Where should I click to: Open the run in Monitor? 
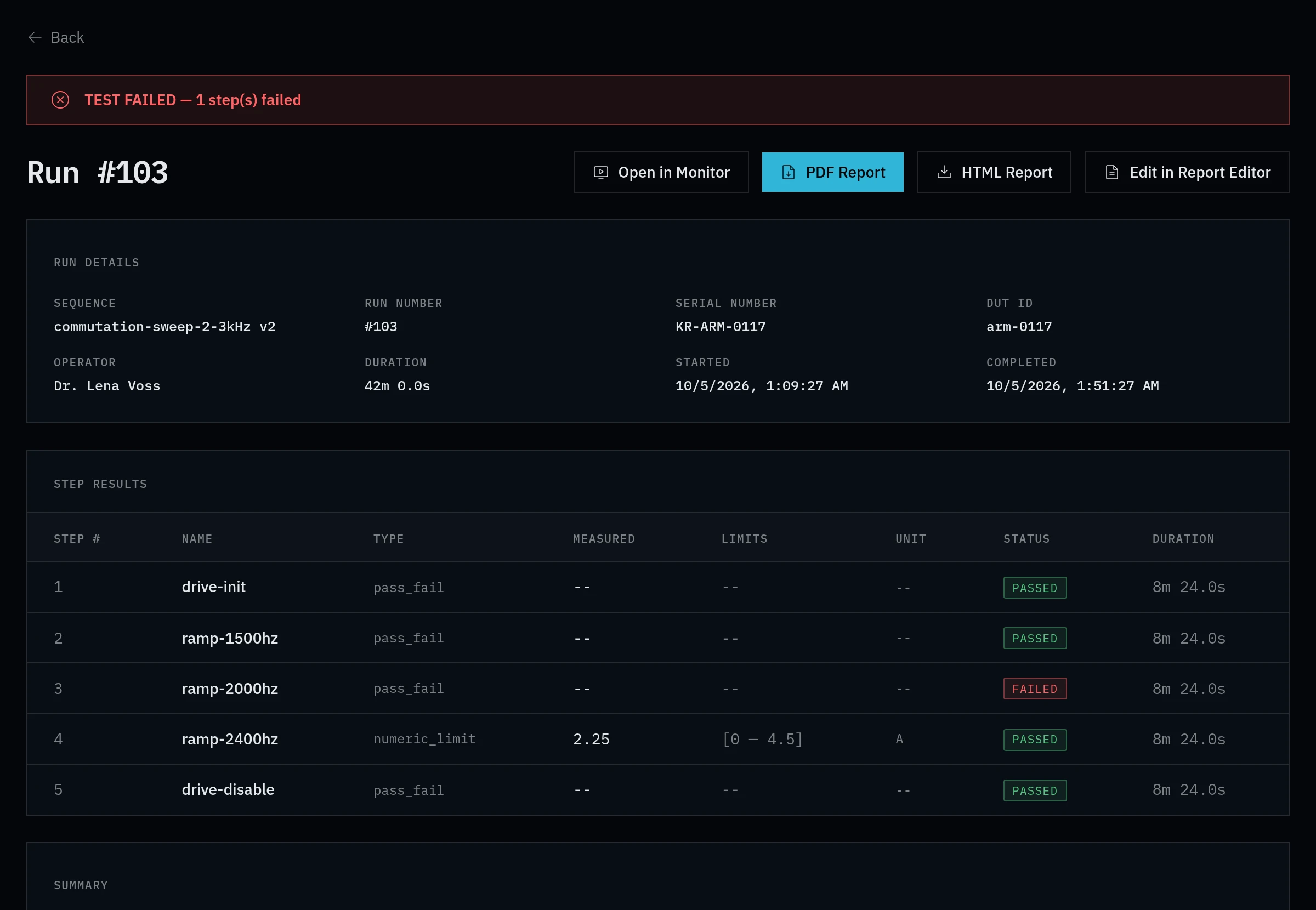tap(661, 172)
